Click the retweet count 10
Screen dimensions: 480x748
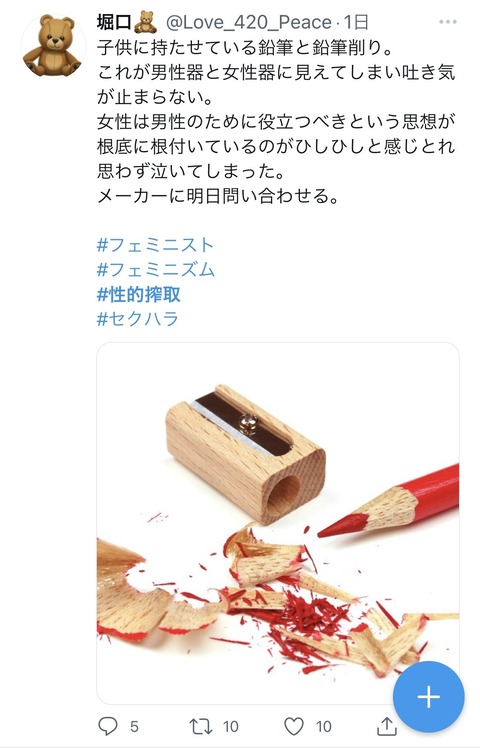tap(230, 727)
